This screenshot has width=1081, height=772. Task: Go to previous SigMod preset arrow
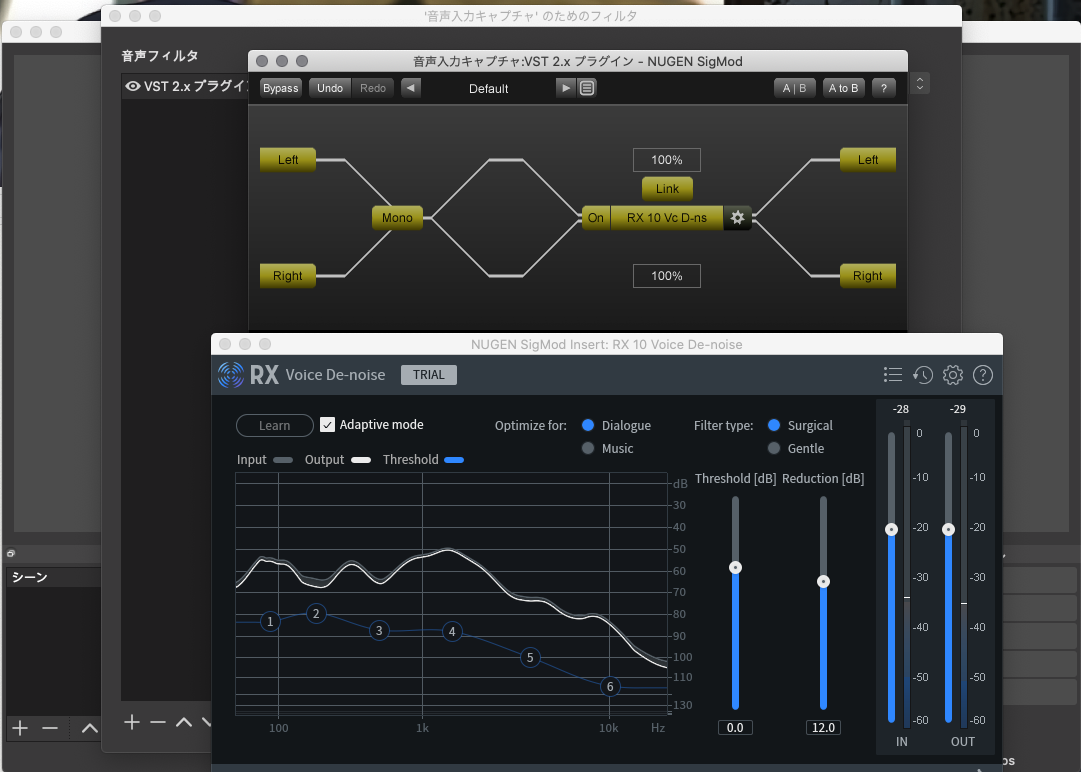point(411,88)
